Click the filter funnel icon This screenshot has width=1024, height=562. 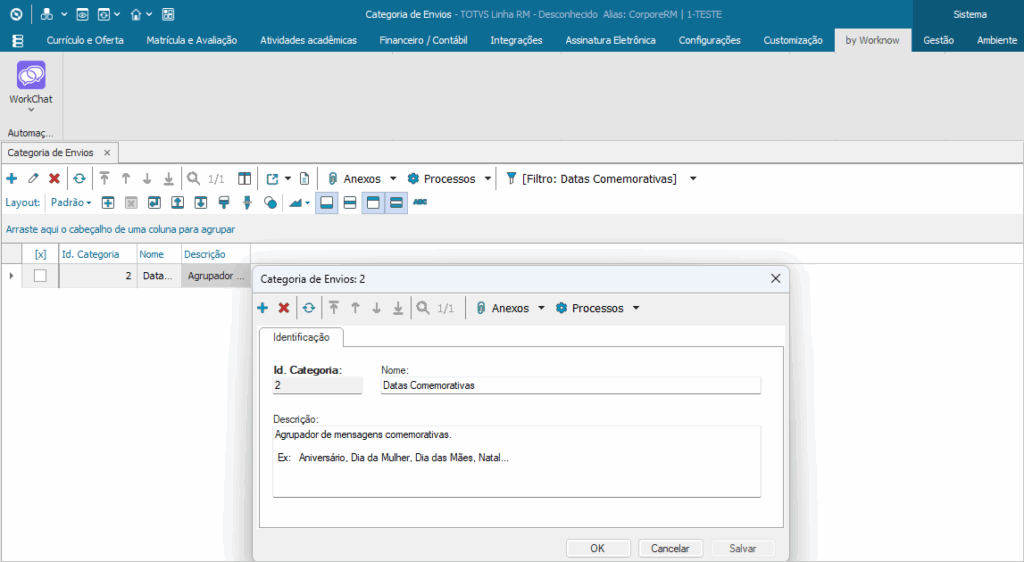[510, 179]
